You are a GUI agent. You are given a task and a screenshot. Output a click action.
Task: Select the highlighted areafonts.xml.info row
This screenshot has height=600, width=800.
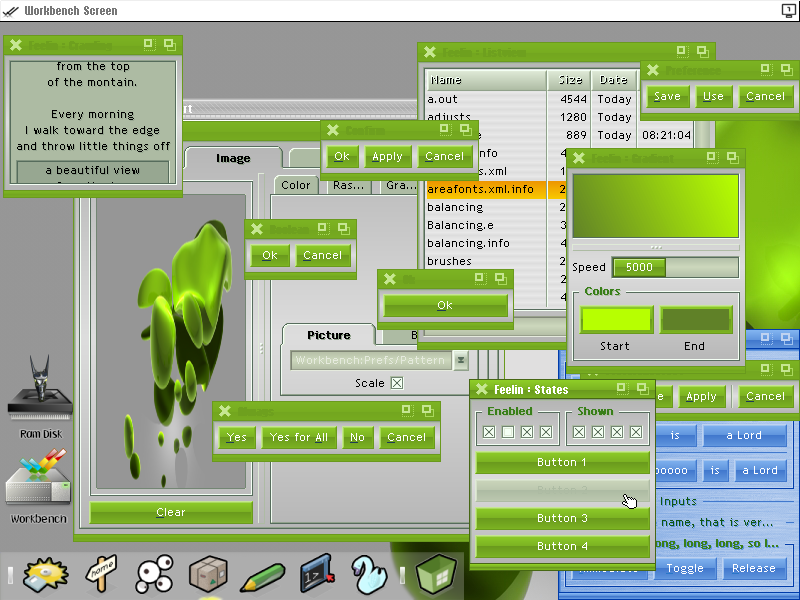(496, 189)
